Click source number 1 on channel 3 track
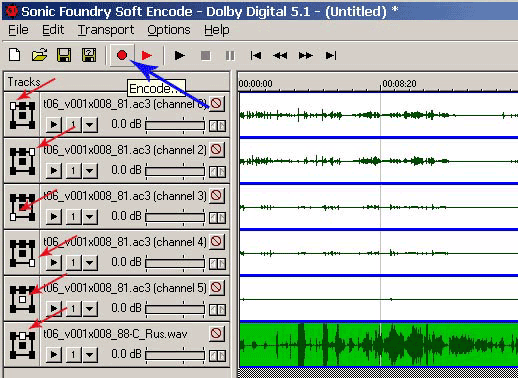518x378 pixels. click(73, 217)
